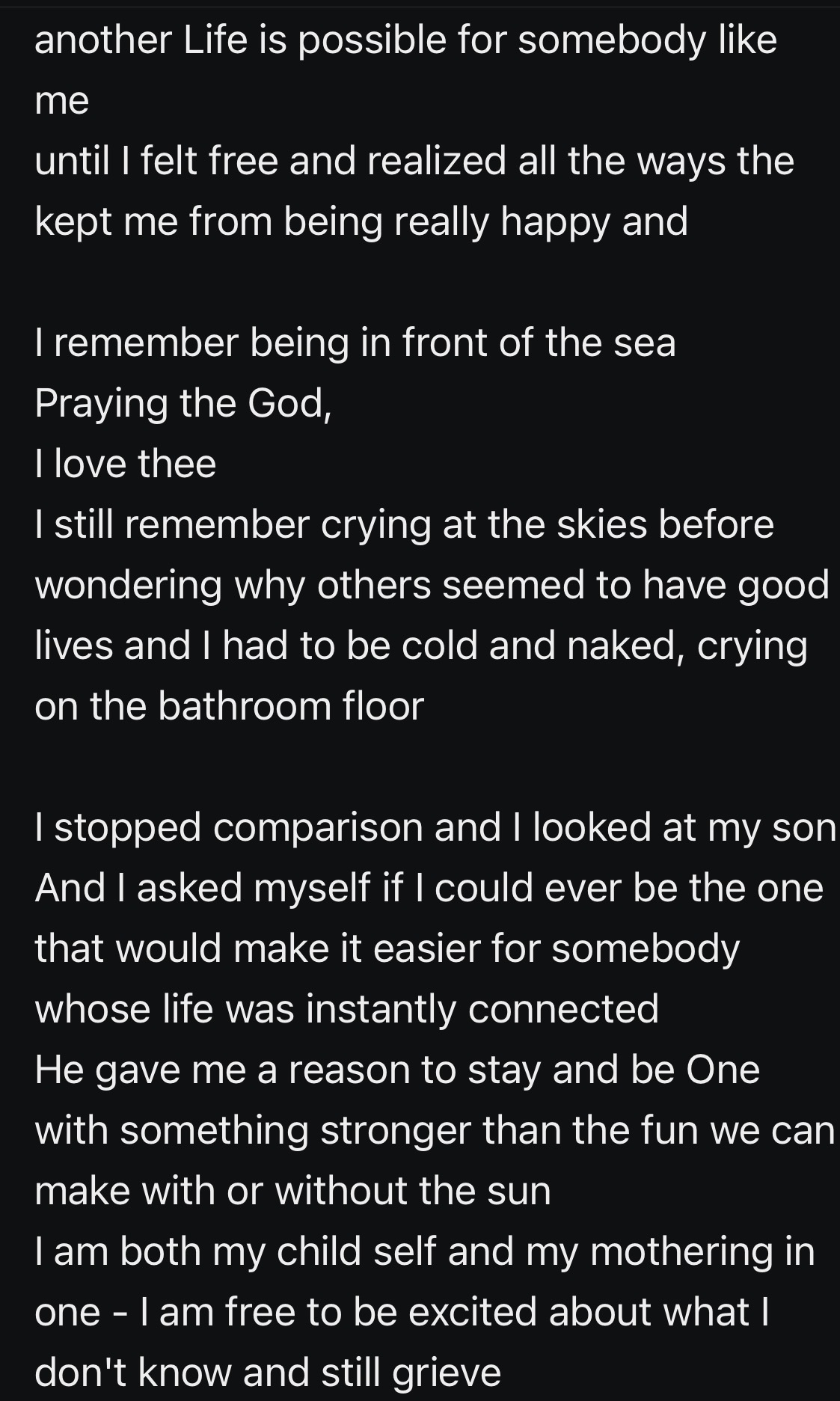Place cursor on the standalone "me" line
This screenshot has height=1401, width=840.
pyautogui.click(x=62, y=101)
